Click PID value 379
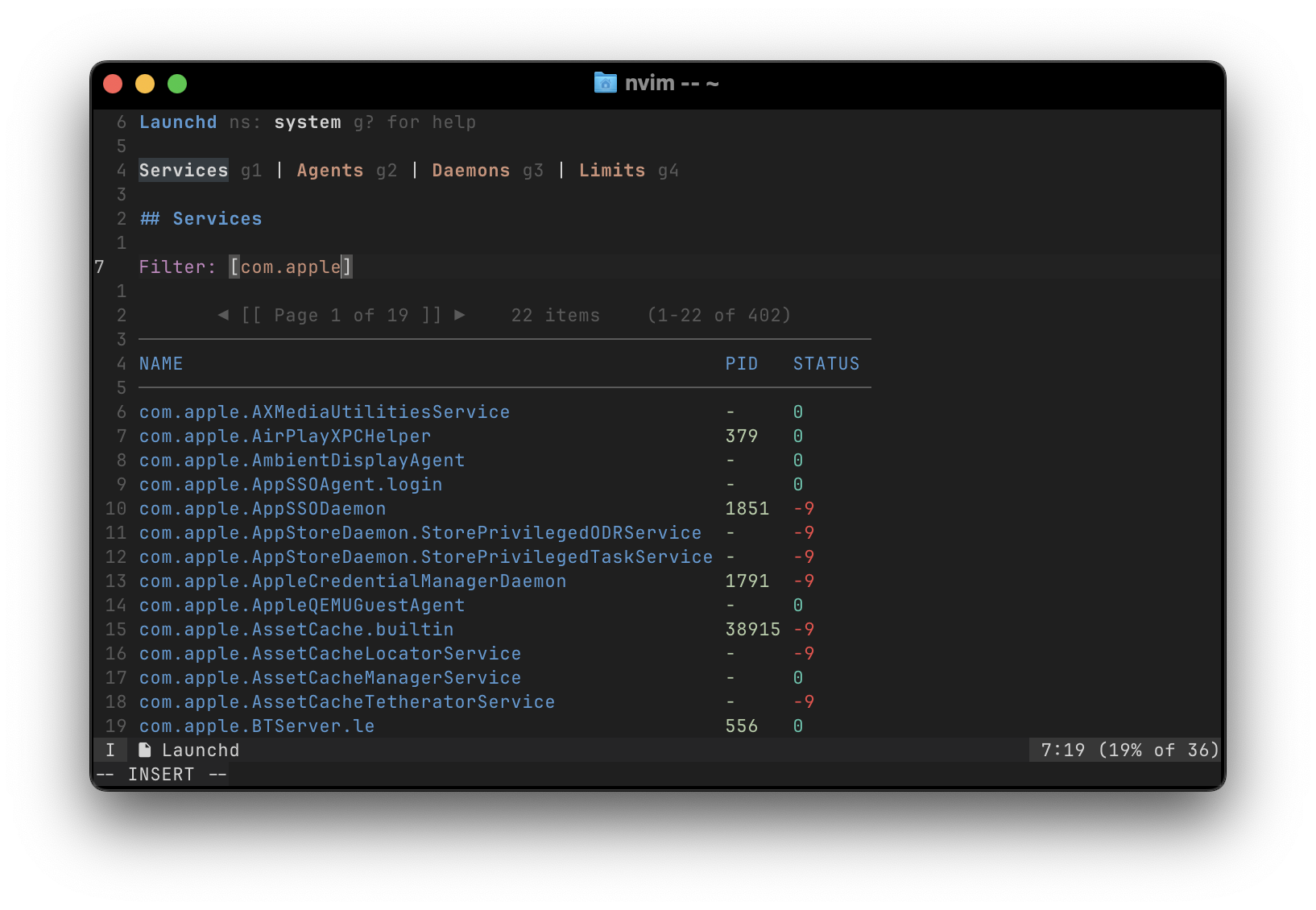This screenshot has height=910, width=1316. pyautogui.click(x=742, y=436)
